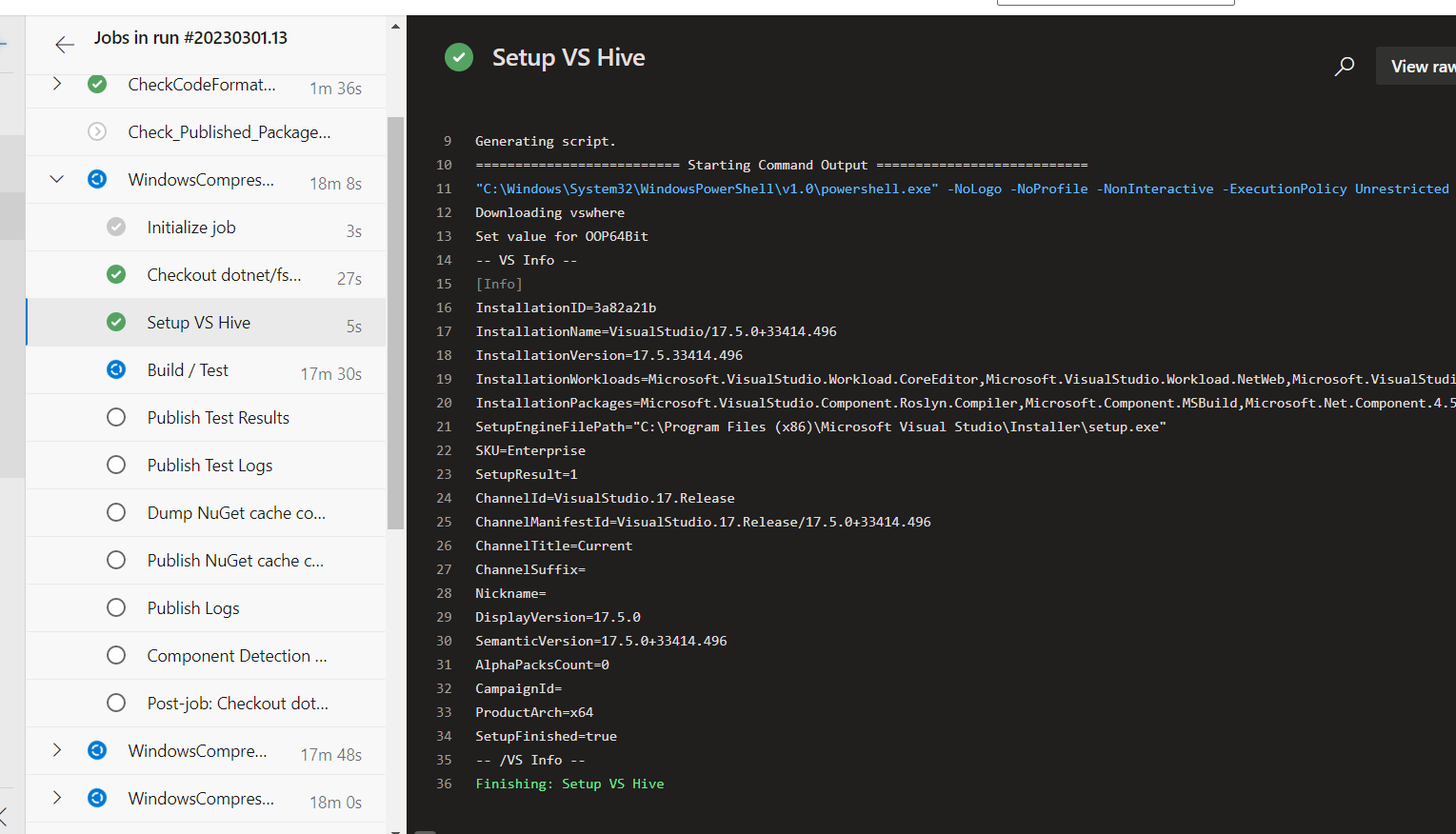The height and width of the screenshot is (834, 1456).
Task: Click log line 'InstallationID=3a82a21b'
Action: tap(566, 308)
